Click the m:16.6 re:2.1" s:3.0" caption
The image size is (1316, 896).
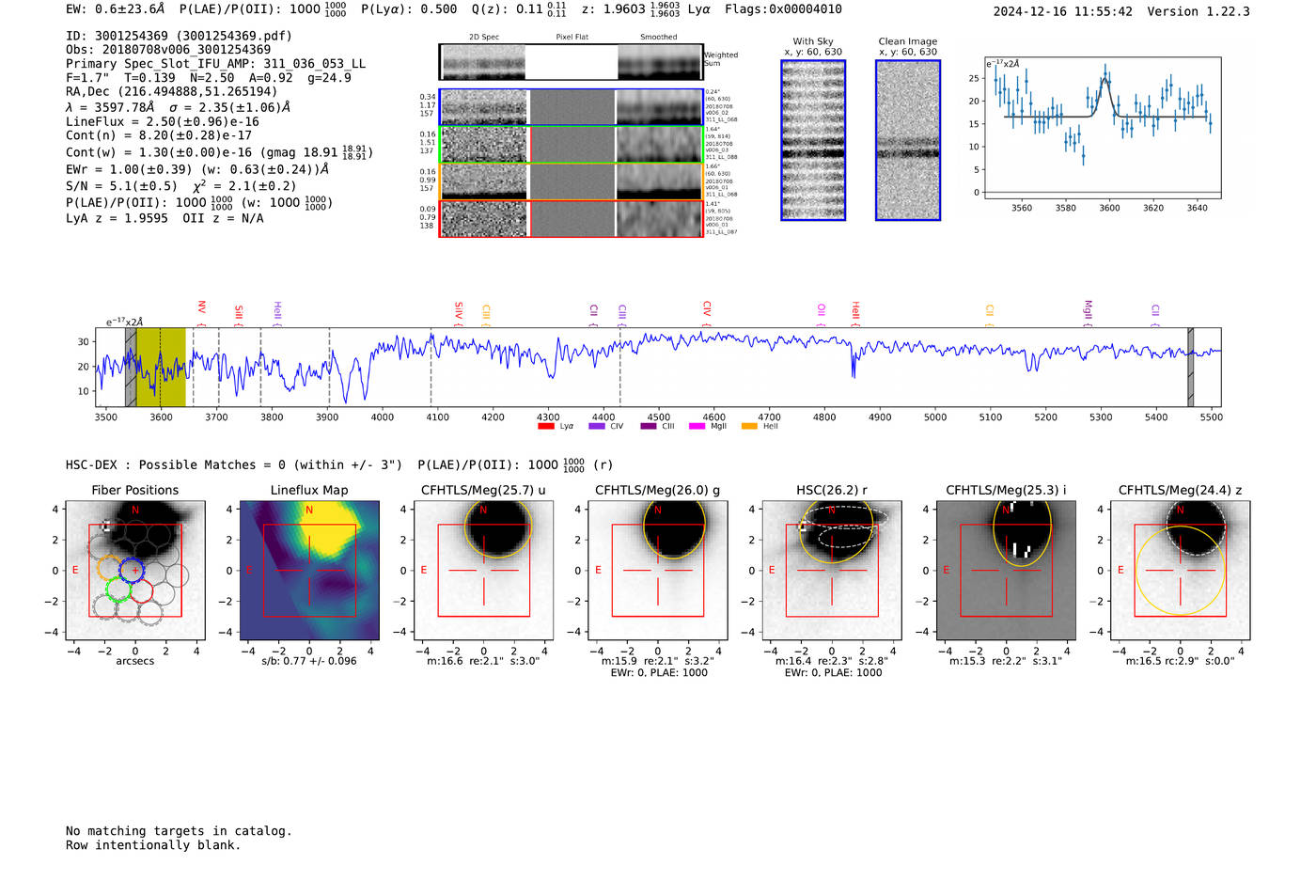point(483,661)
